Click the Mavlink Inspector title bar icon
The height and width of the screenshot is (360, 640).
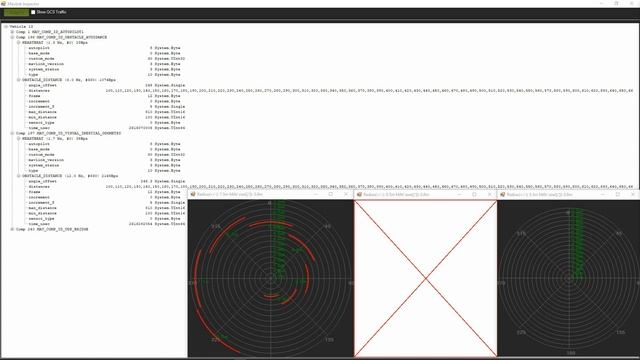(x=3, y=3)
